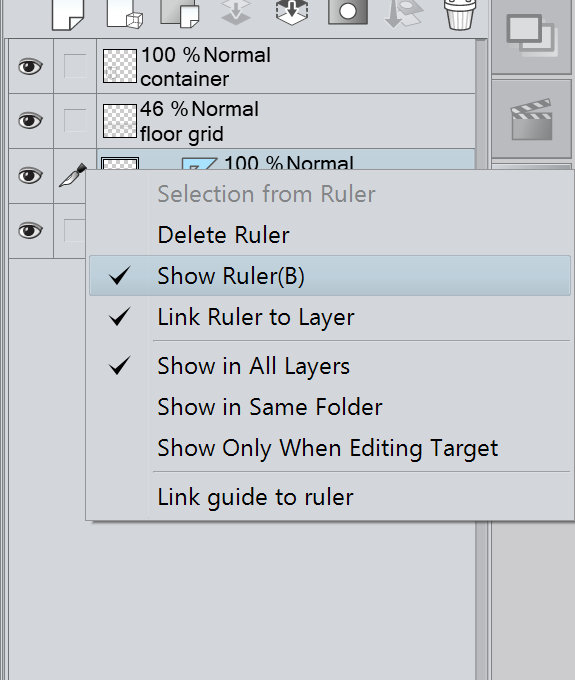Toggle the container layer lock box
The image size is (575, 680).
pos(75,66)
